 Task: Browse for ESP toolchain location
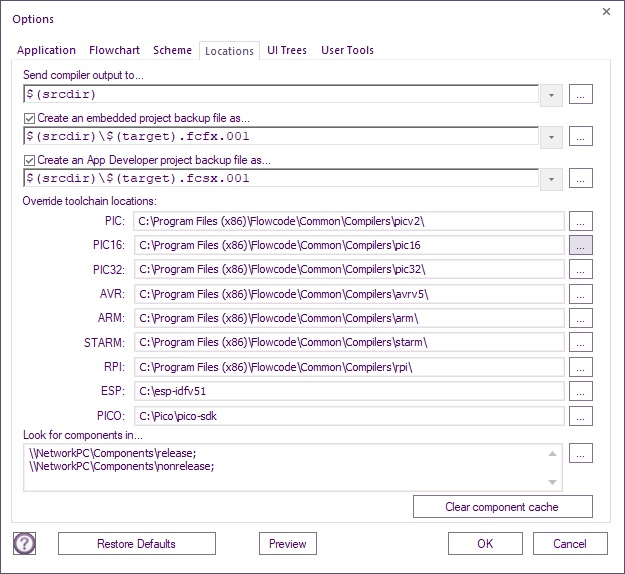[580, 391]
